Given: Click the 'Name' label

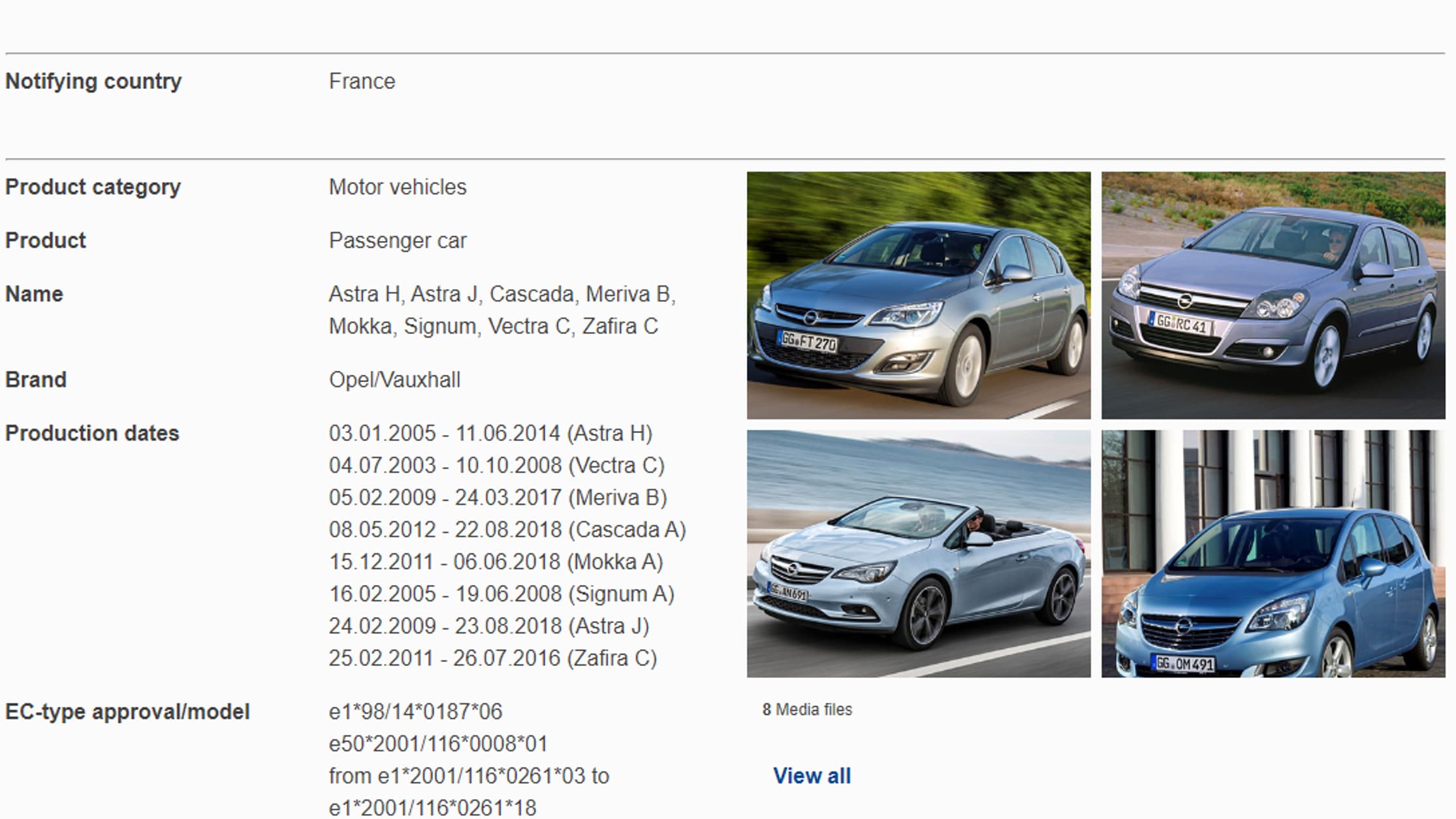Looking at the screenshot, I should pyautogui.click(x=34, y=294).
